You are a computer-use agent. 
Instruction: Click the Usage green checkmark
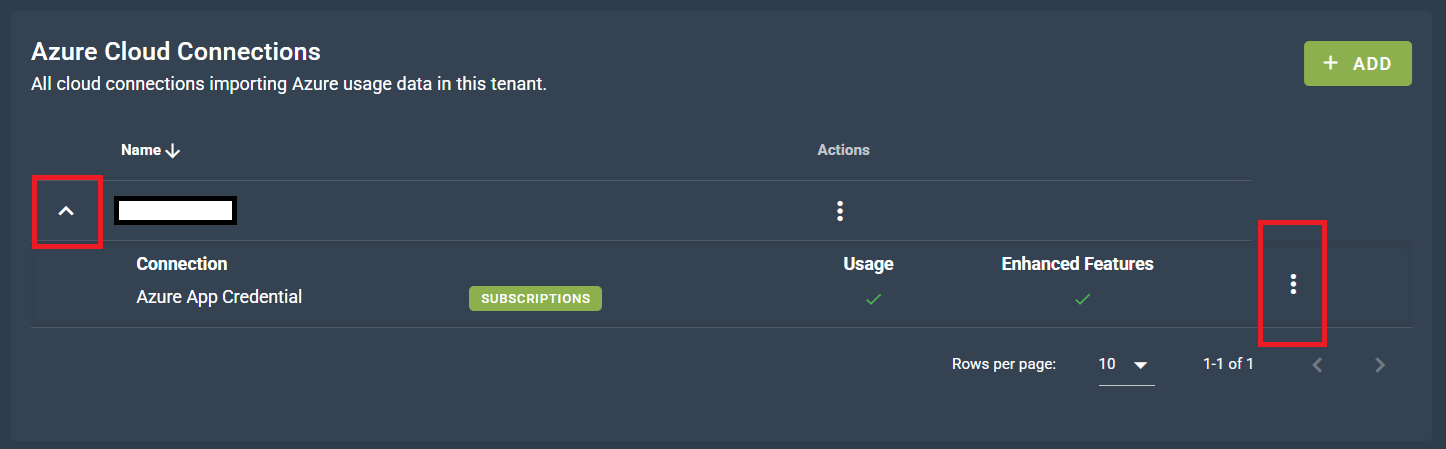pos(874,298)
